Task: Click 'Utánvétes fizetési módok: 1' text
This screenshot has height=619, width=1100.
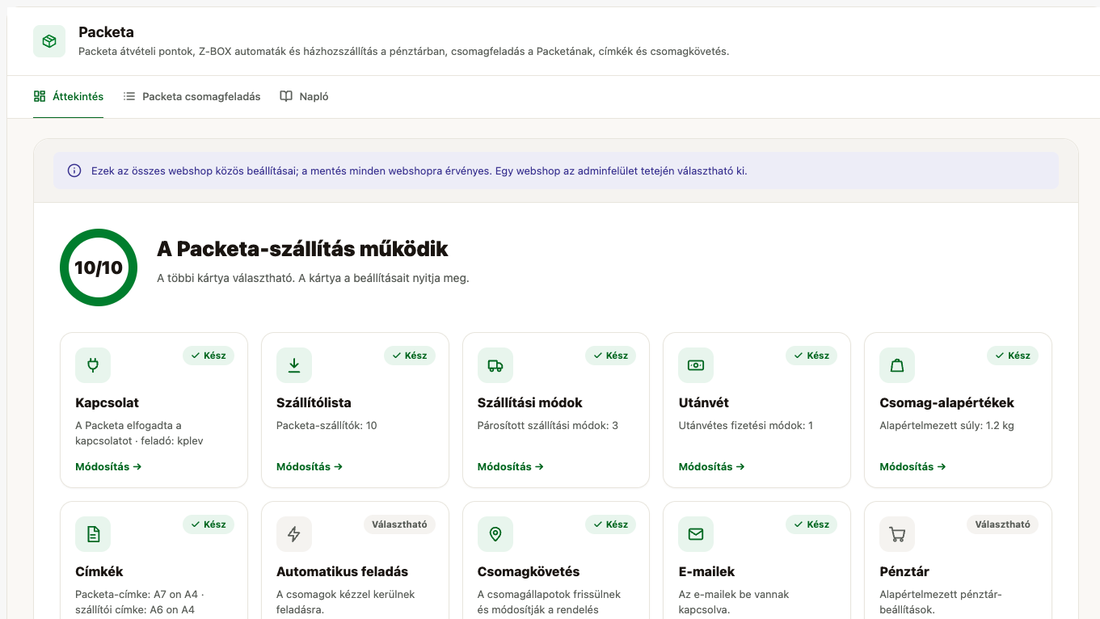Action: tap(746, 425)
